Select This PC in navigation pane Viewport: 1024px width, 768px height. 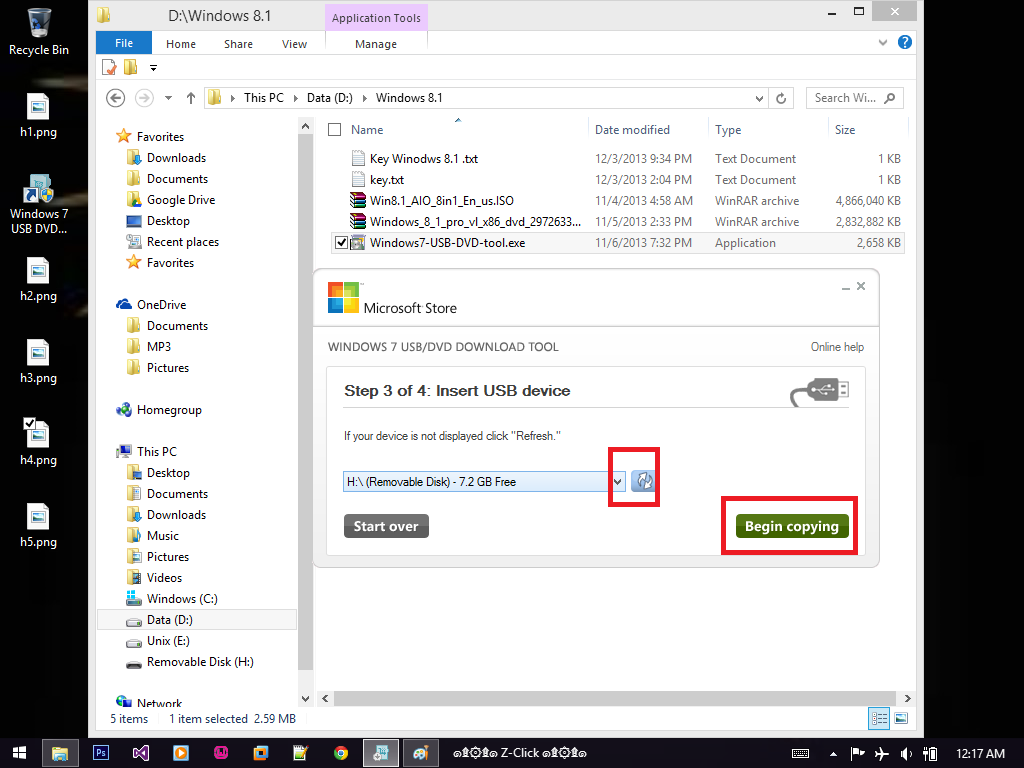coord(157,452)
